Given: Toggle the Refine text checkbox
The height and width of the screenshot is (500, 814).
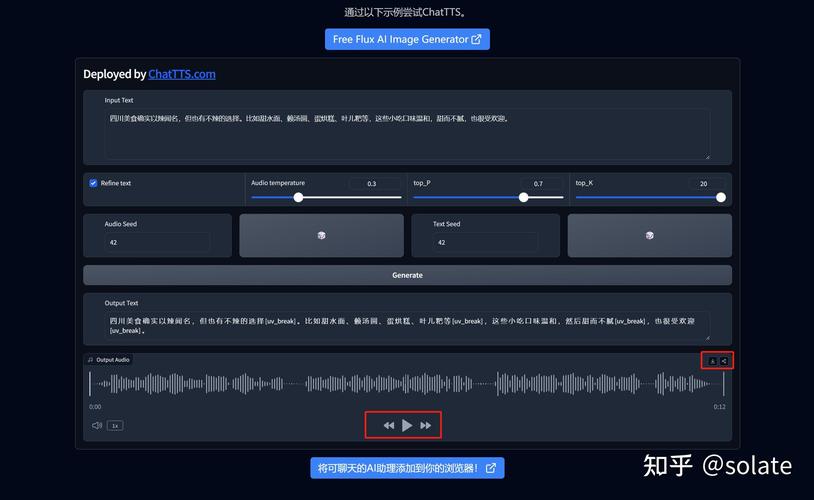Looking at the screenshot, I should (x=93, y=183).
